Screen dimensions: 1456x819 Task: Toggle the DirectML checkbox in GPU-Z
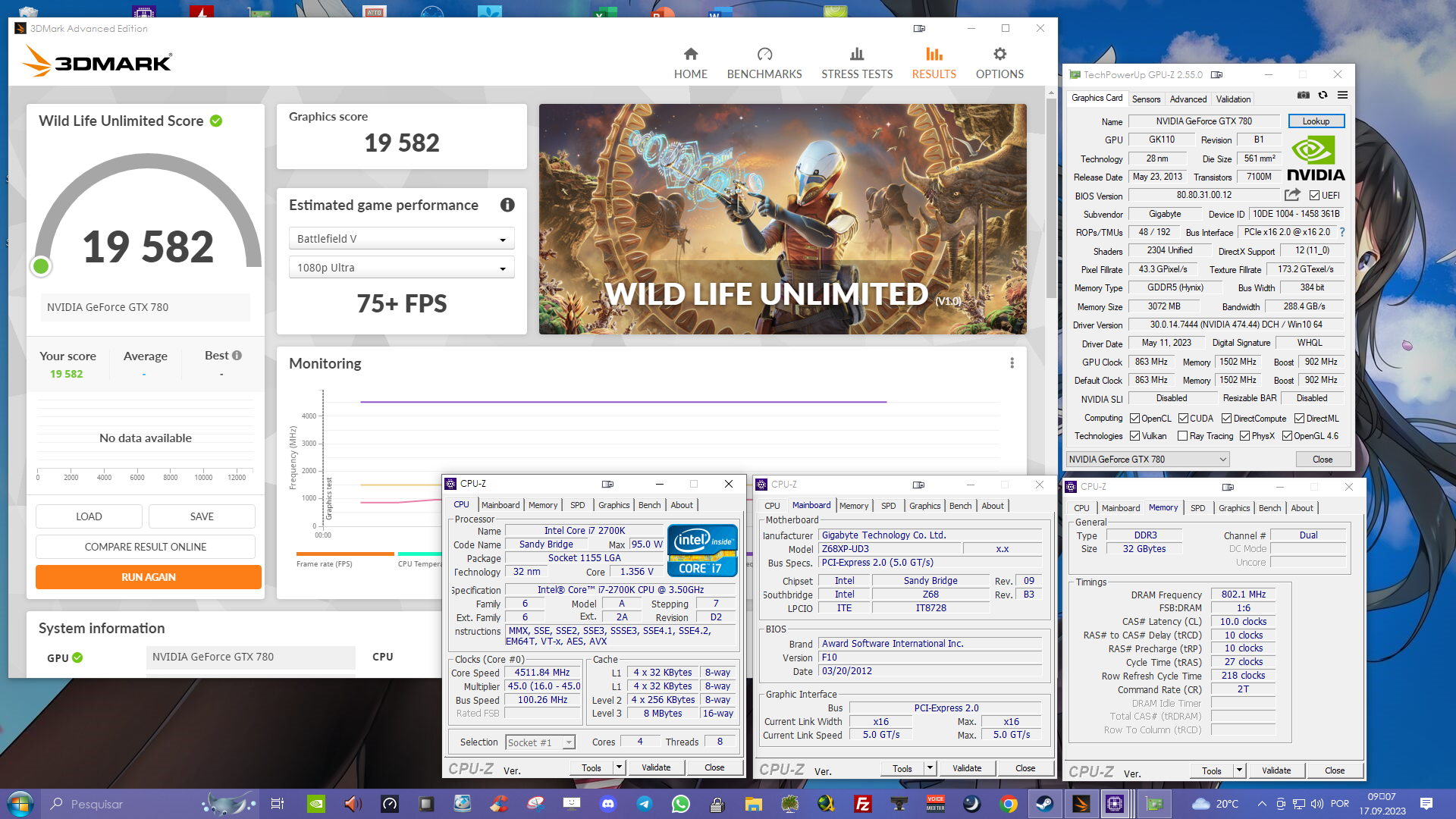(1299, 418)
